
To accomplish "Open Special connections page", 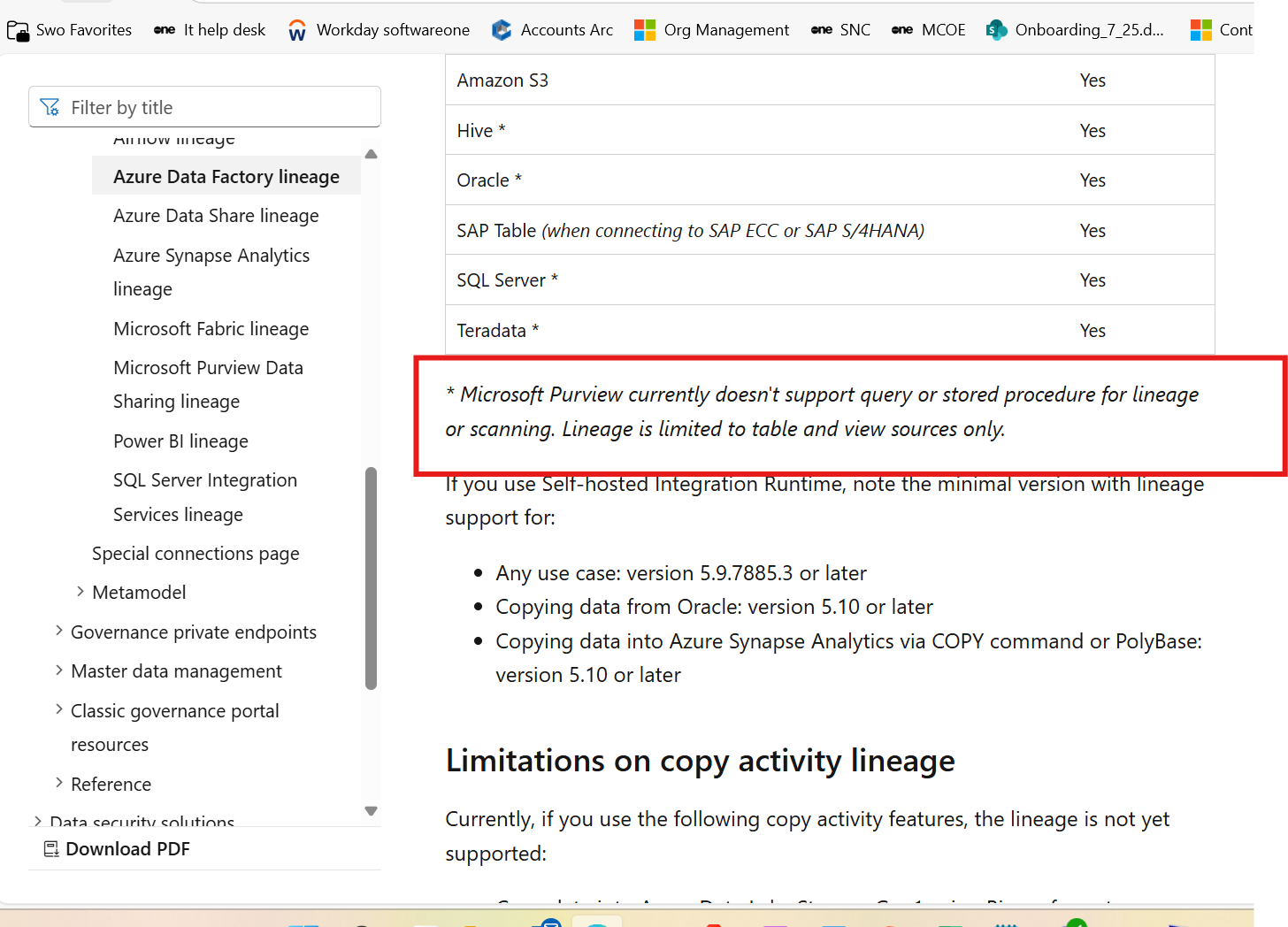I will tap(195, 554).
